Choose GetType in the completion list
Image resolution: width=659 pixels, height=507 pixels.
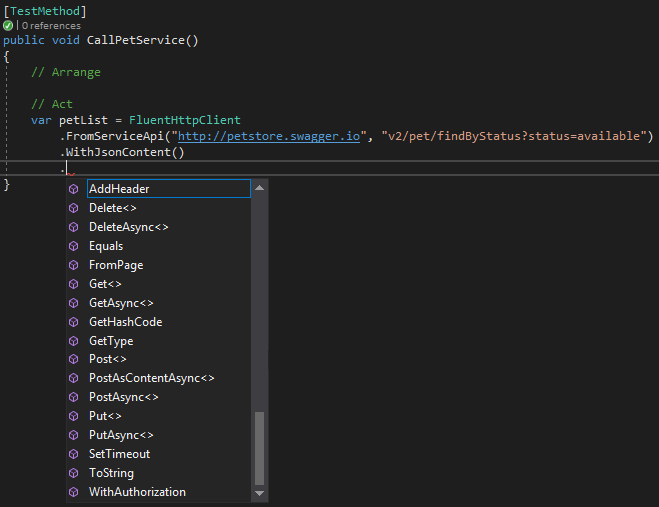111,341
